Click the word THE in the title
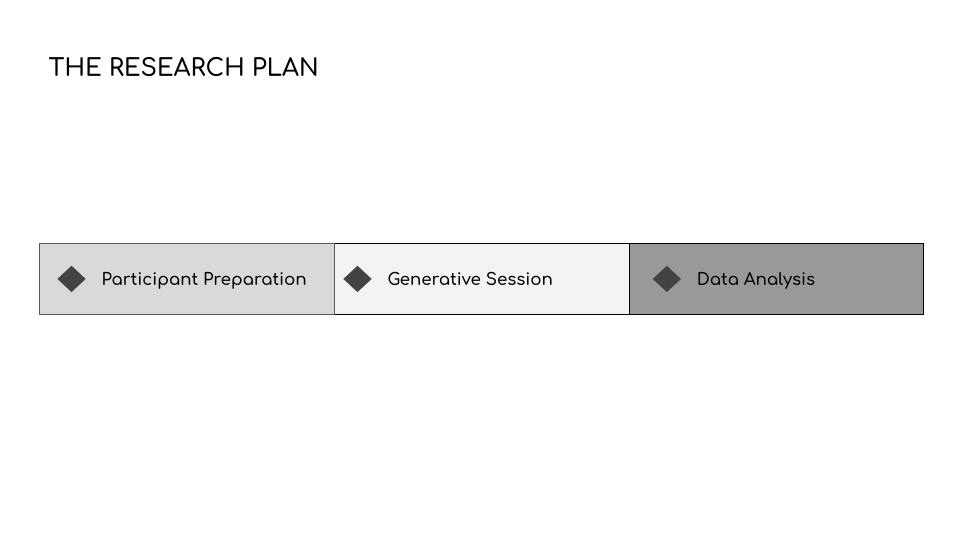The height and width of the screenshot is (540, 960). click(75, 67)
